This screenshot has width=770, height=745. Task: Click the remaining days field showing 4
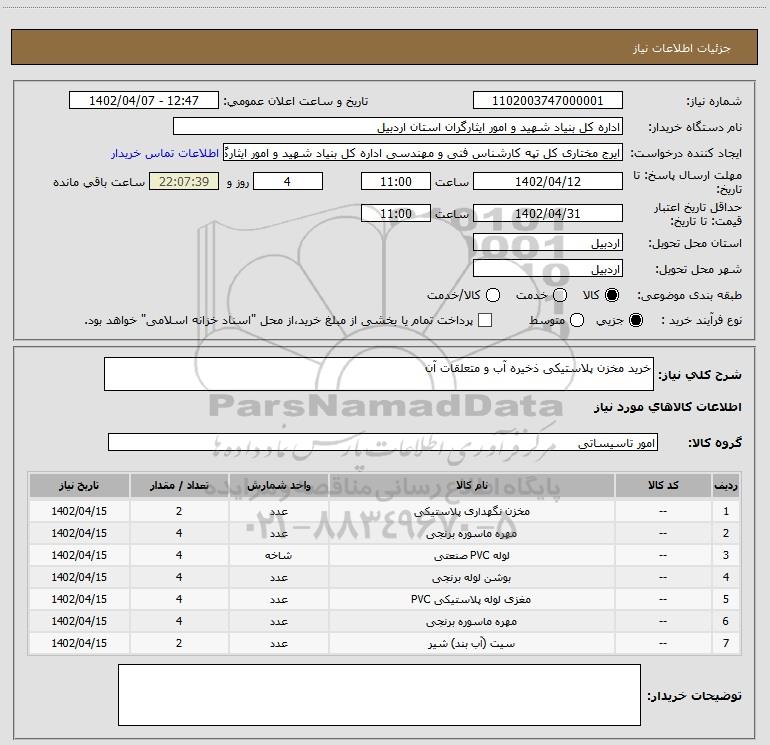coord(288,182)
